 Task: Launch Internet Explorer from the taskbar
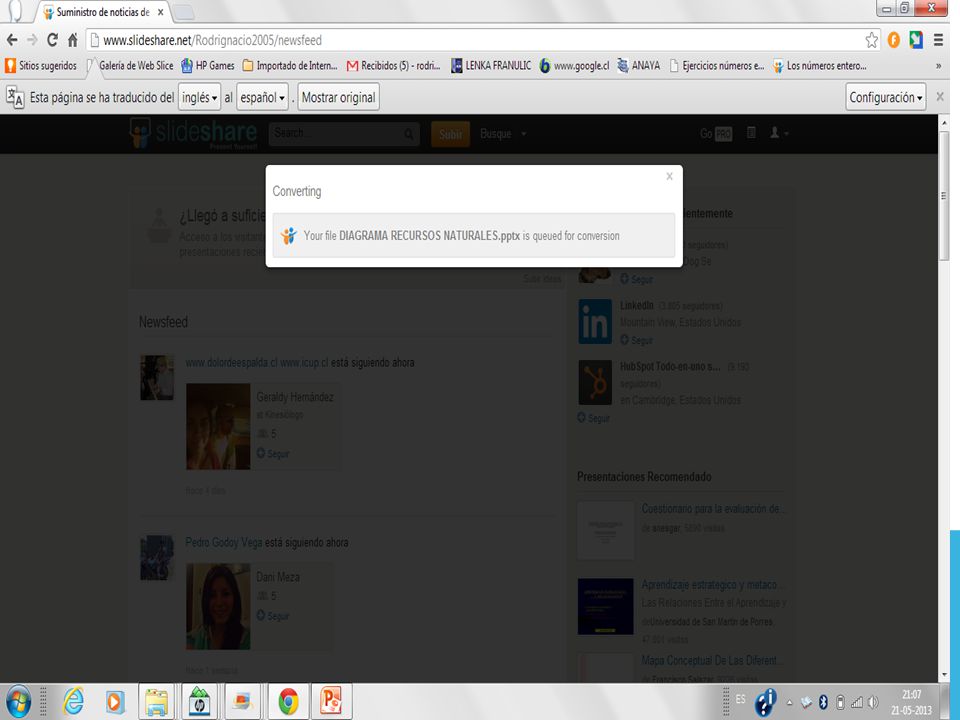coord(73,702)
